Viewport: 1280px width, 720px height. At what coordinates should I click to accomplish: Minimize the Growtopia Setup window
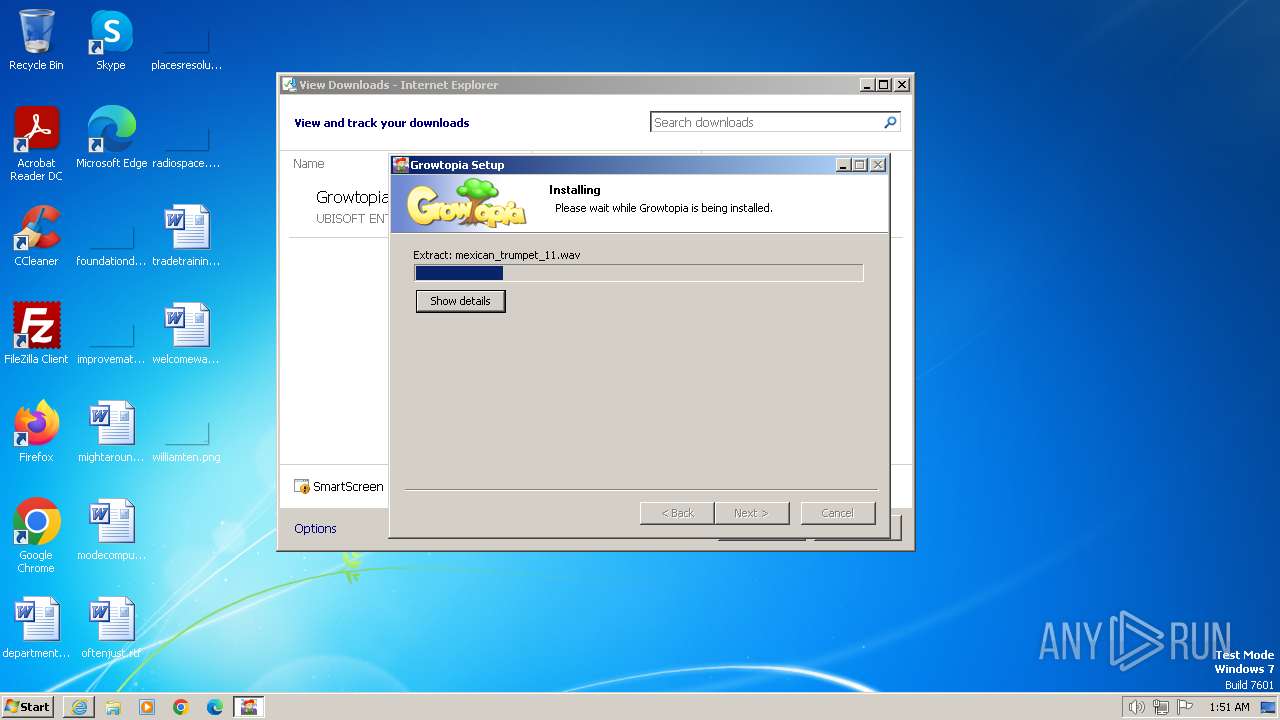(842, 165)
